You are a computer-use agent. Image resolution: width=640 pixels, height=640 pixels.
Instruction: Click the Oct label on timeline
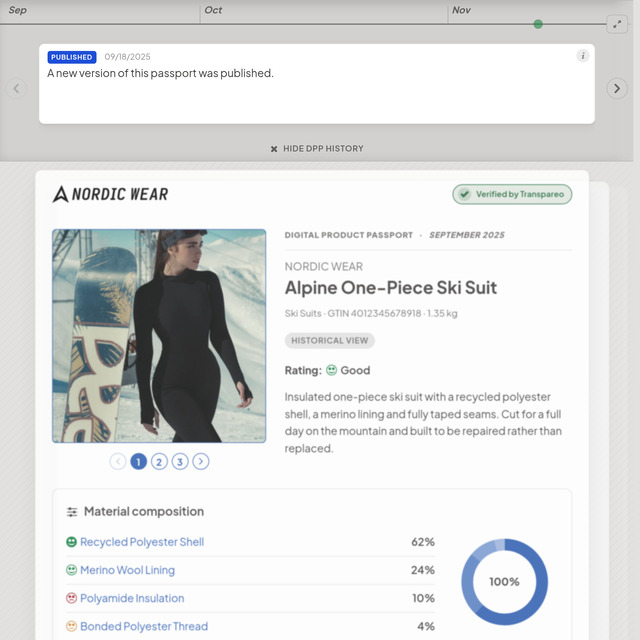click(213, 10)
